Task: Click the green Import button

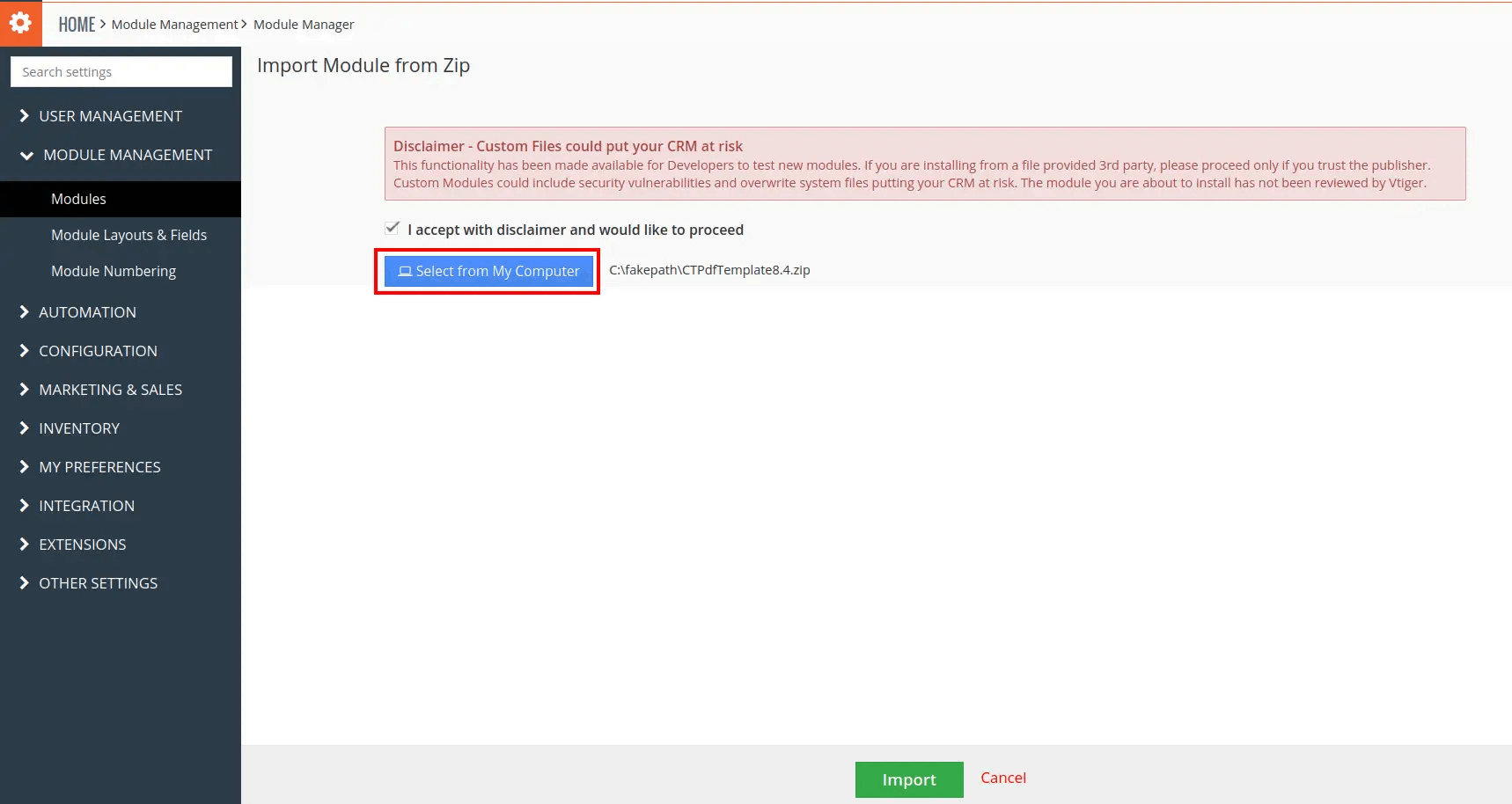Action: pyautogui.click(x=909, y=779)
